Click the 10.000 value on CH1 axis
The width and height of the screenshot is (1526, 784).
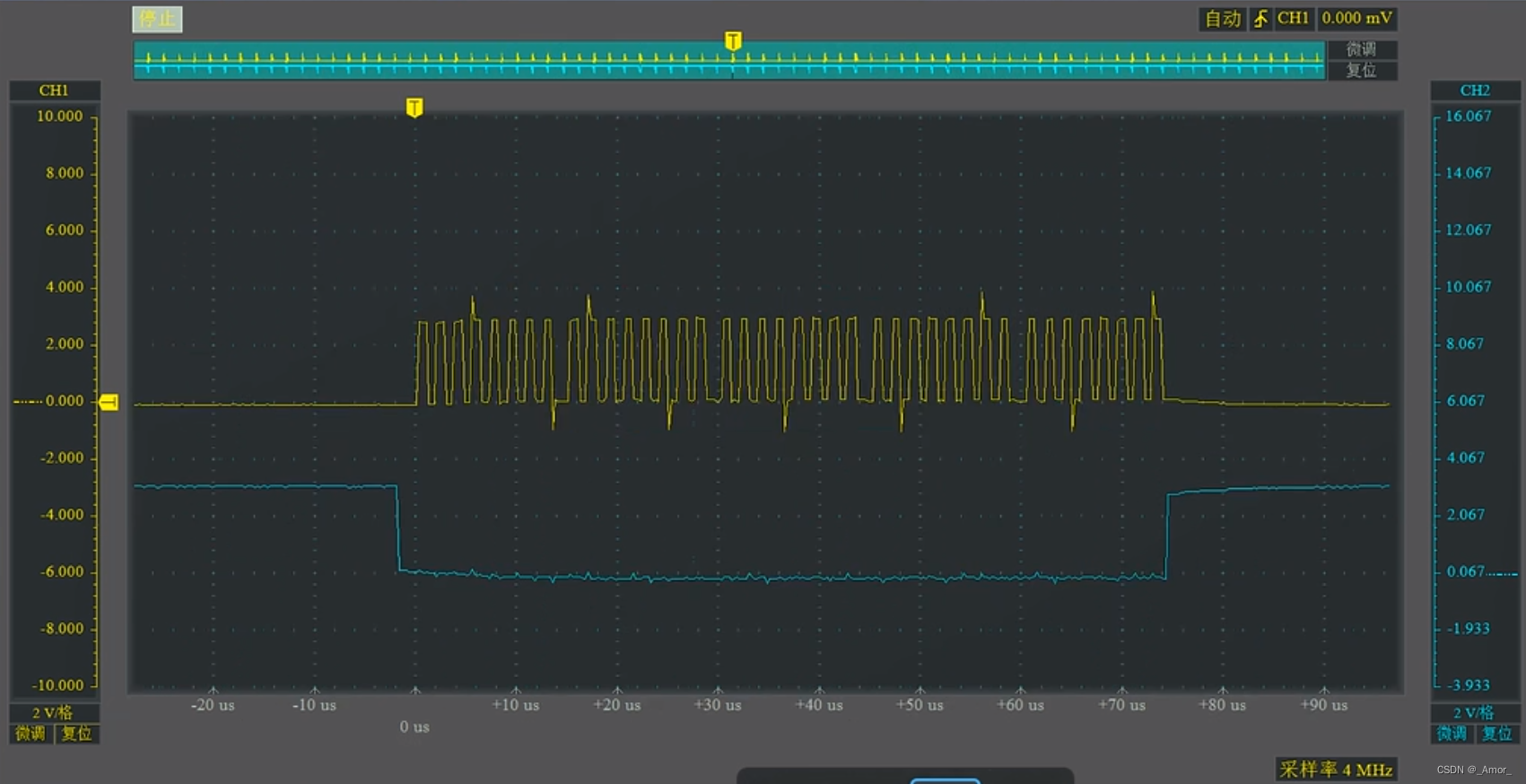tap(59, 117)
